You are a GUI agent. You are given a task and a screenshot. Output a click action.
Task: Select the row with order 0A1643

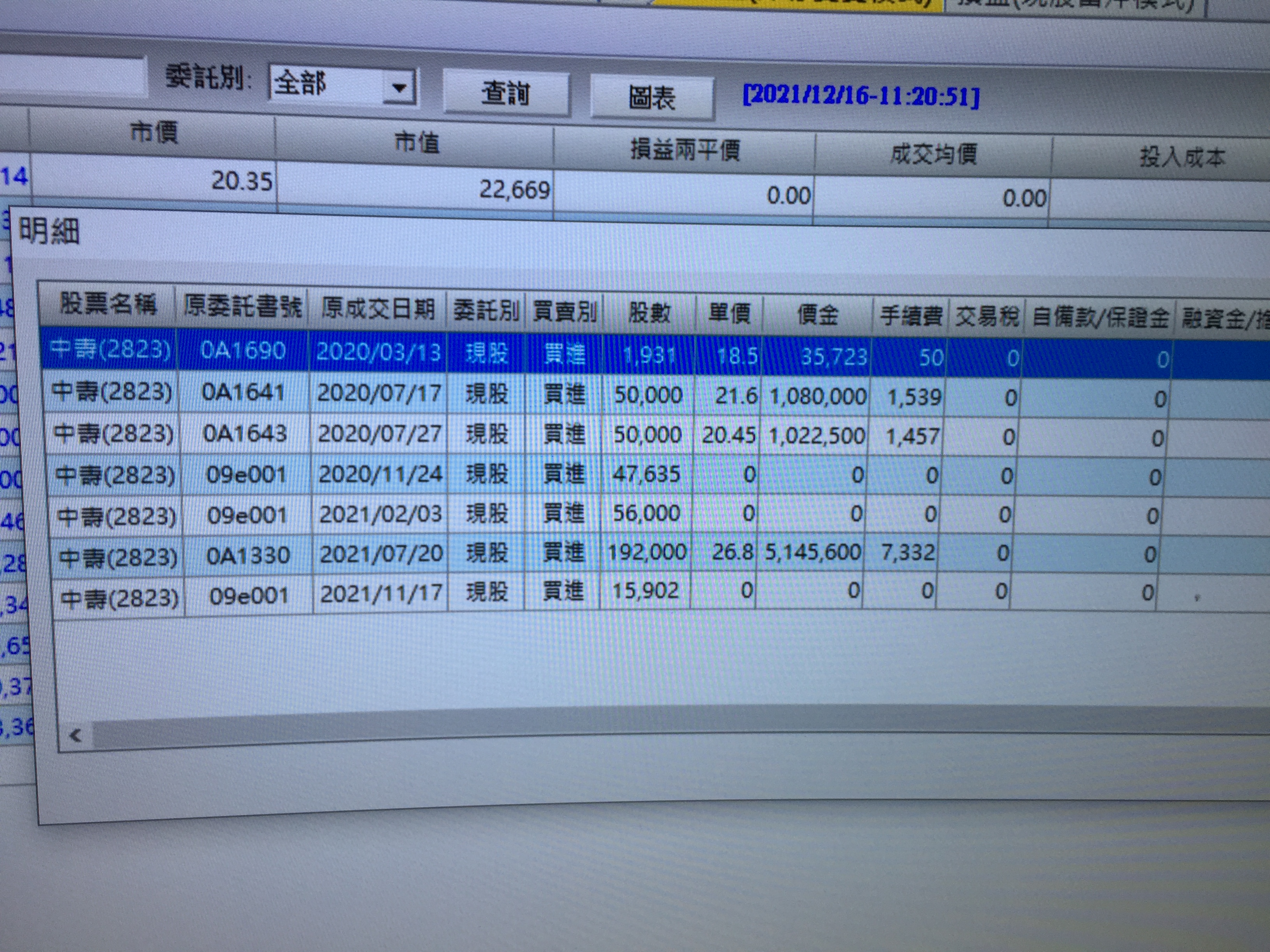245,433
